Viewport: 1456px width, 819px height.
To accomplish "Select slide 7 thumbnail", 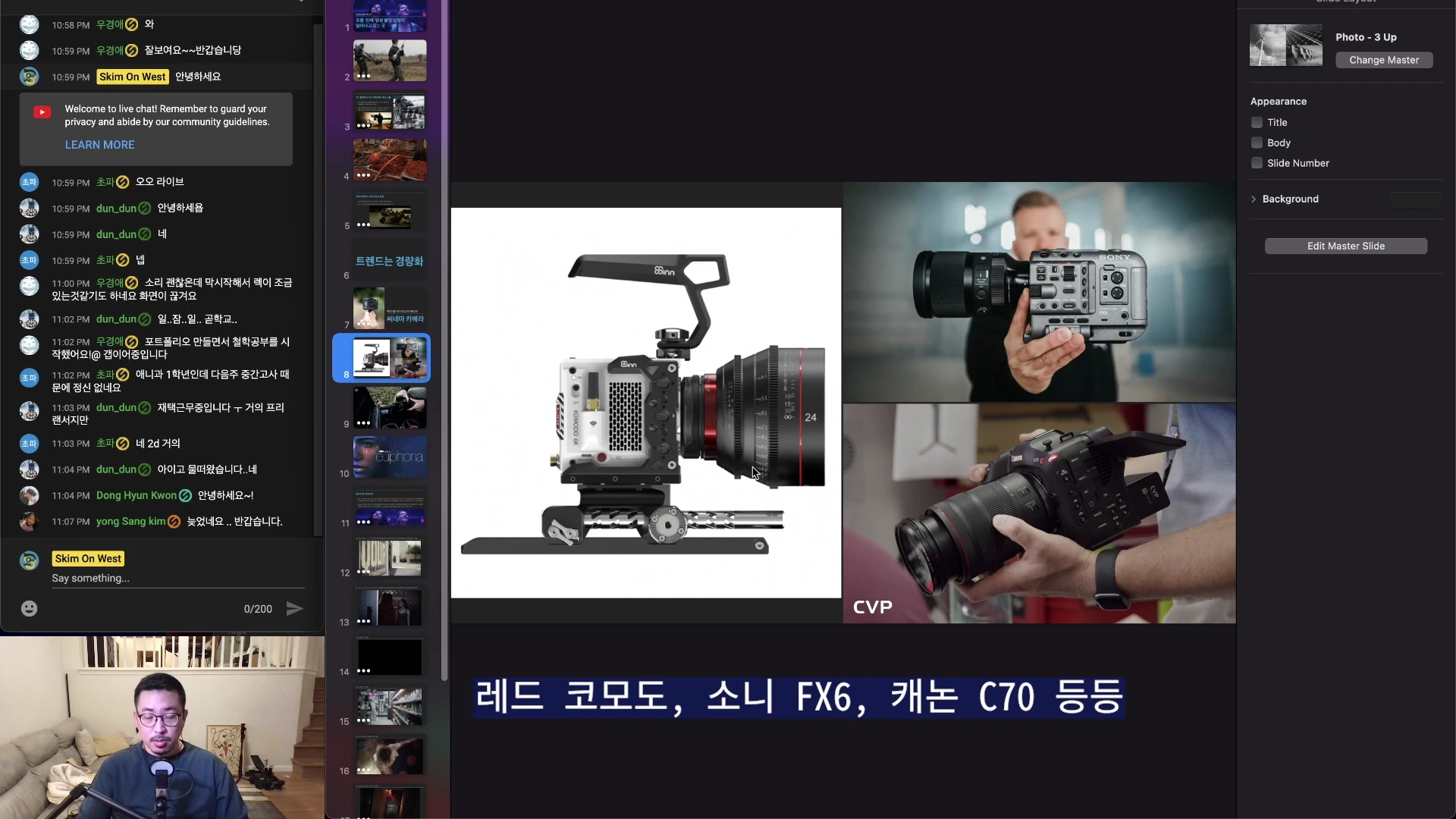I will click(390, 308).
